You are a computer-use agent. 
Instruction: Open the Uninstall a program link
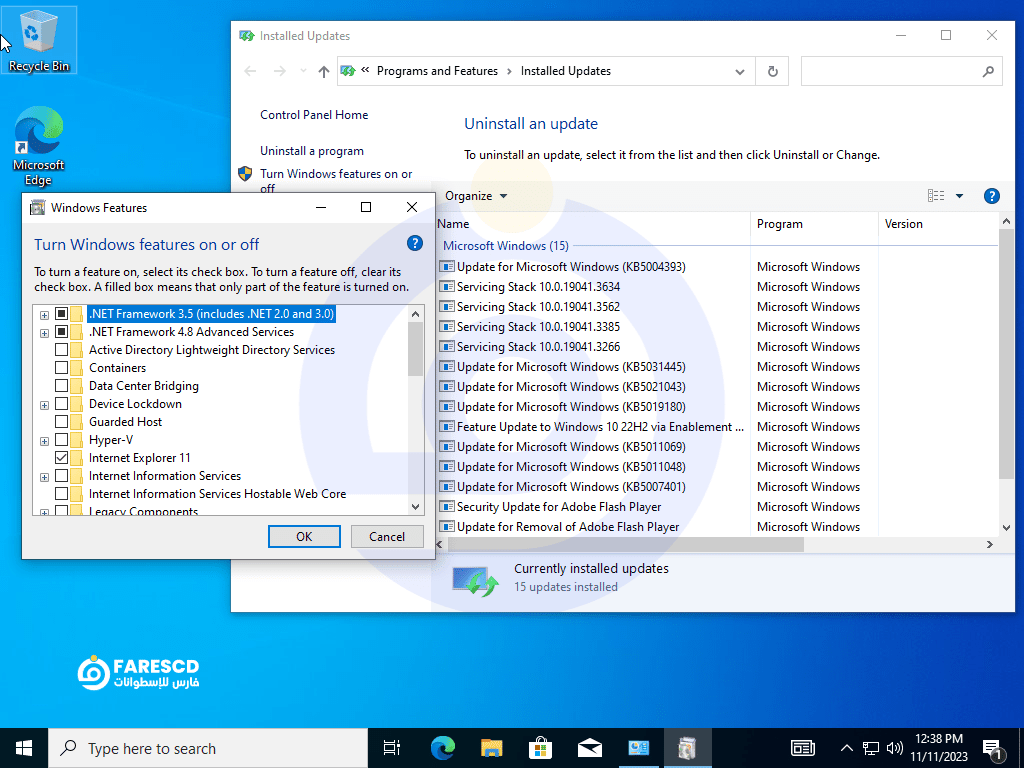point(312,151)
